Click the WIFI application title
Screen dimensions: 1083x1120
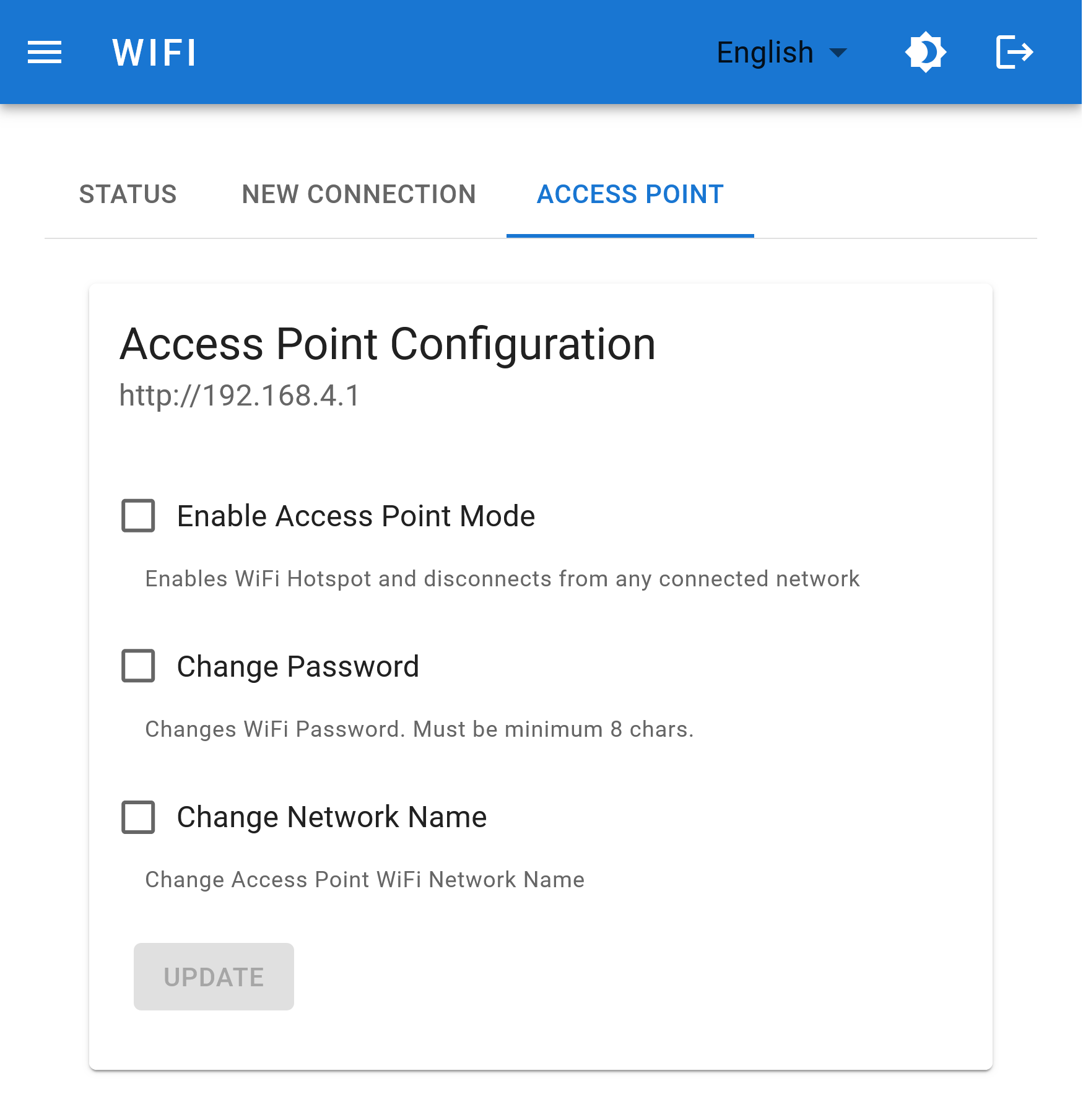point(154,53)
